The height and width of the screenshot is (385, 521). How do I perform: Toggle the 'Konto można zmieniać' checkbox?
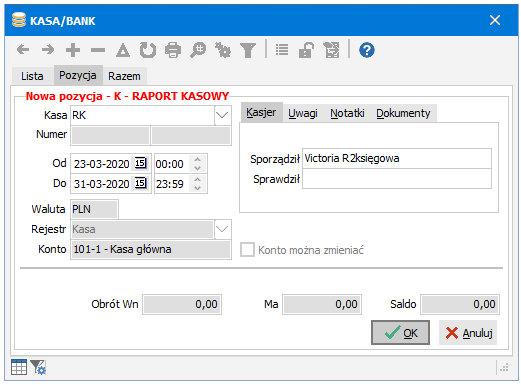point(247,250)
